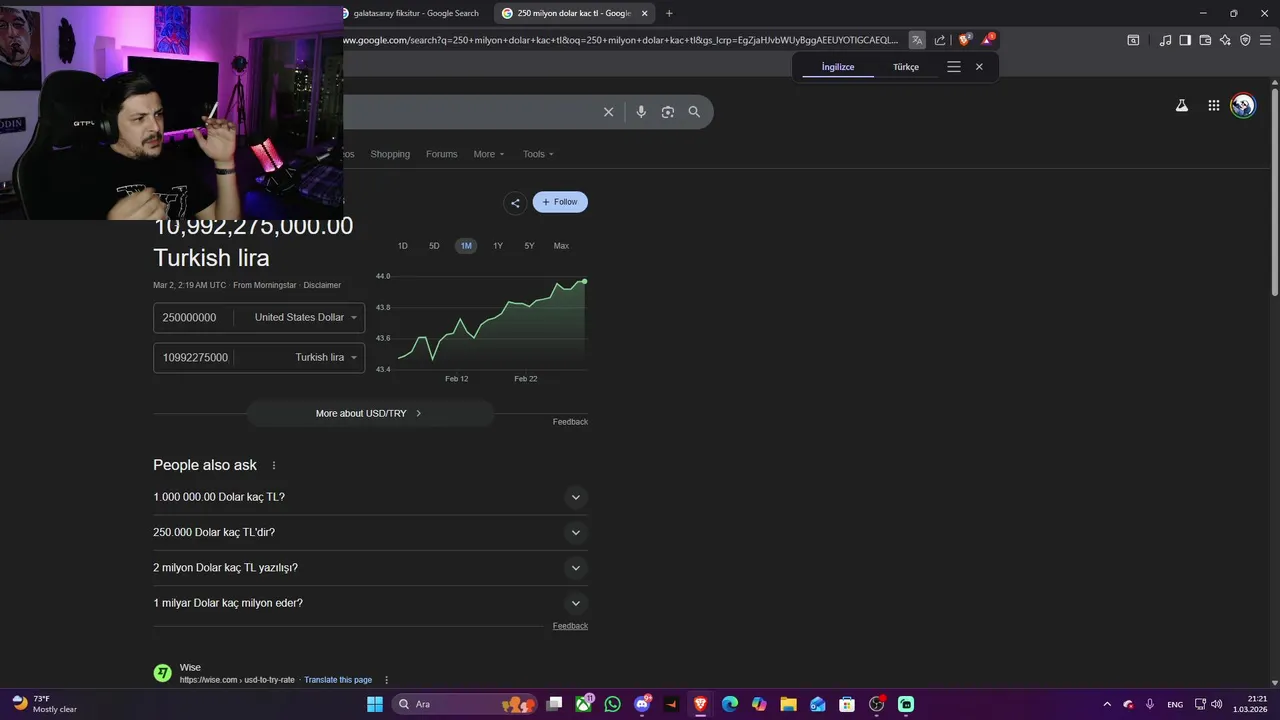Open the Leo AI sparkle icon
This screenshot has height=720, width=1280.
pyautogui.click(x=1225, y=40)
